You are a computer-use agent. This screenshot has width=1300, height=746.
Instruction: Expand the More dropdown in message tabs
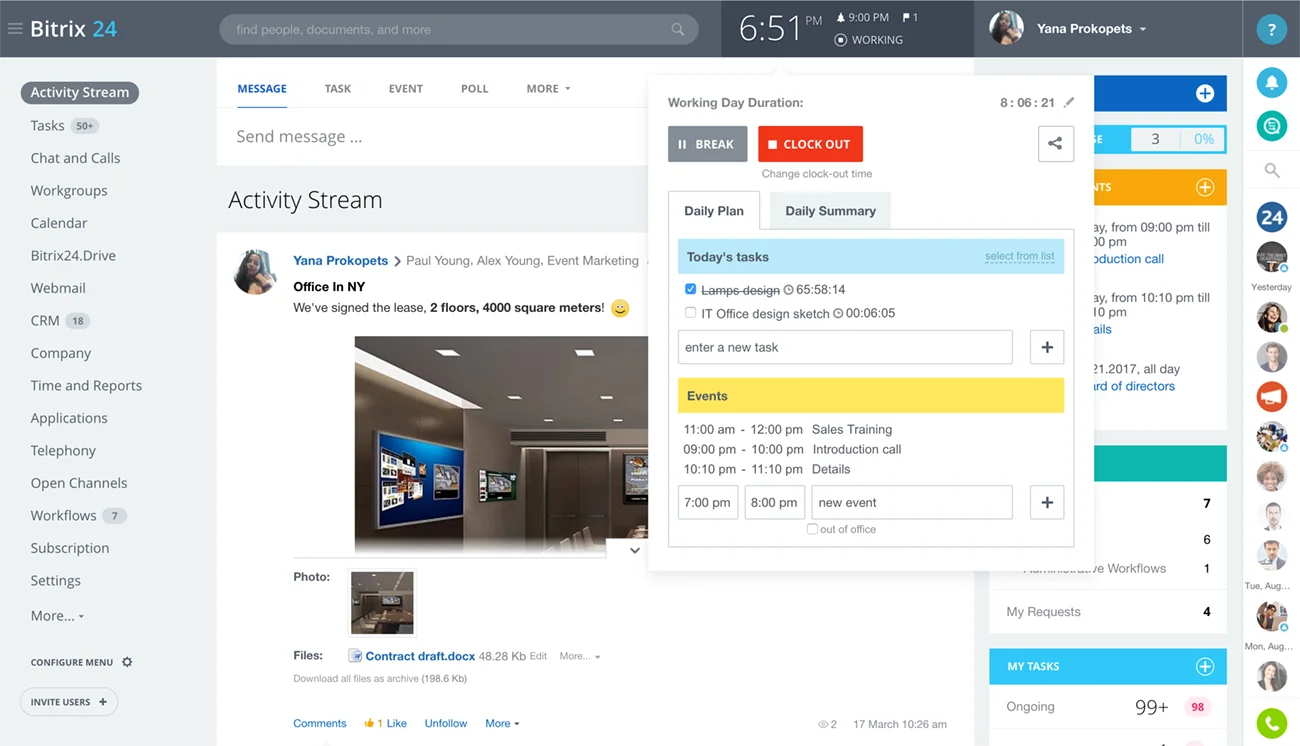tap(548, 89)
